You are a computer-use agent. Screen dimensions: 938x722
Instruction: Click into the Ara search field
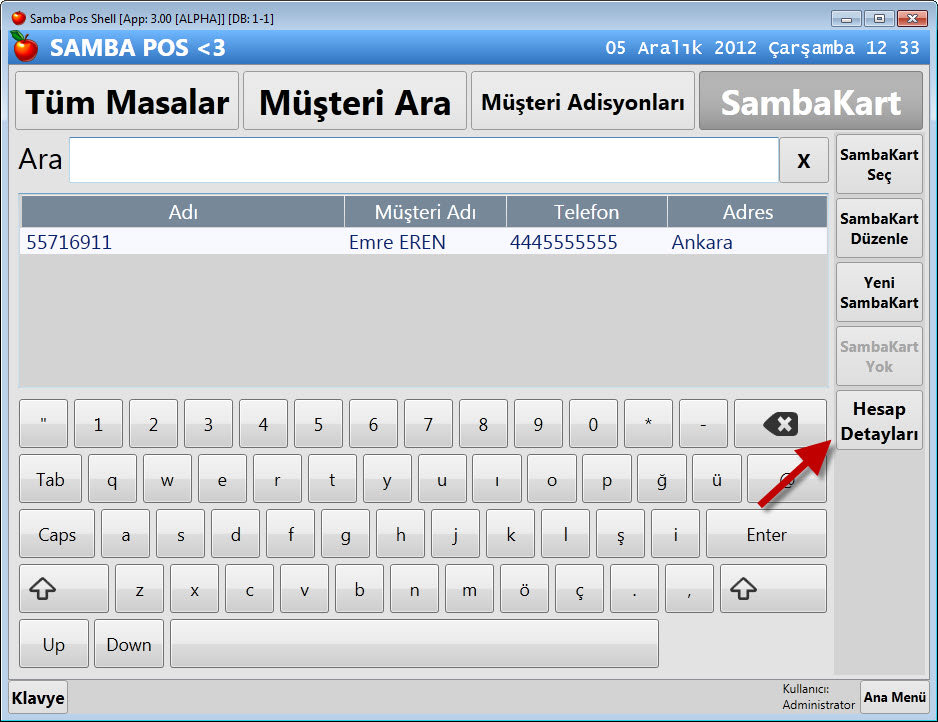[x=423, y=160]
